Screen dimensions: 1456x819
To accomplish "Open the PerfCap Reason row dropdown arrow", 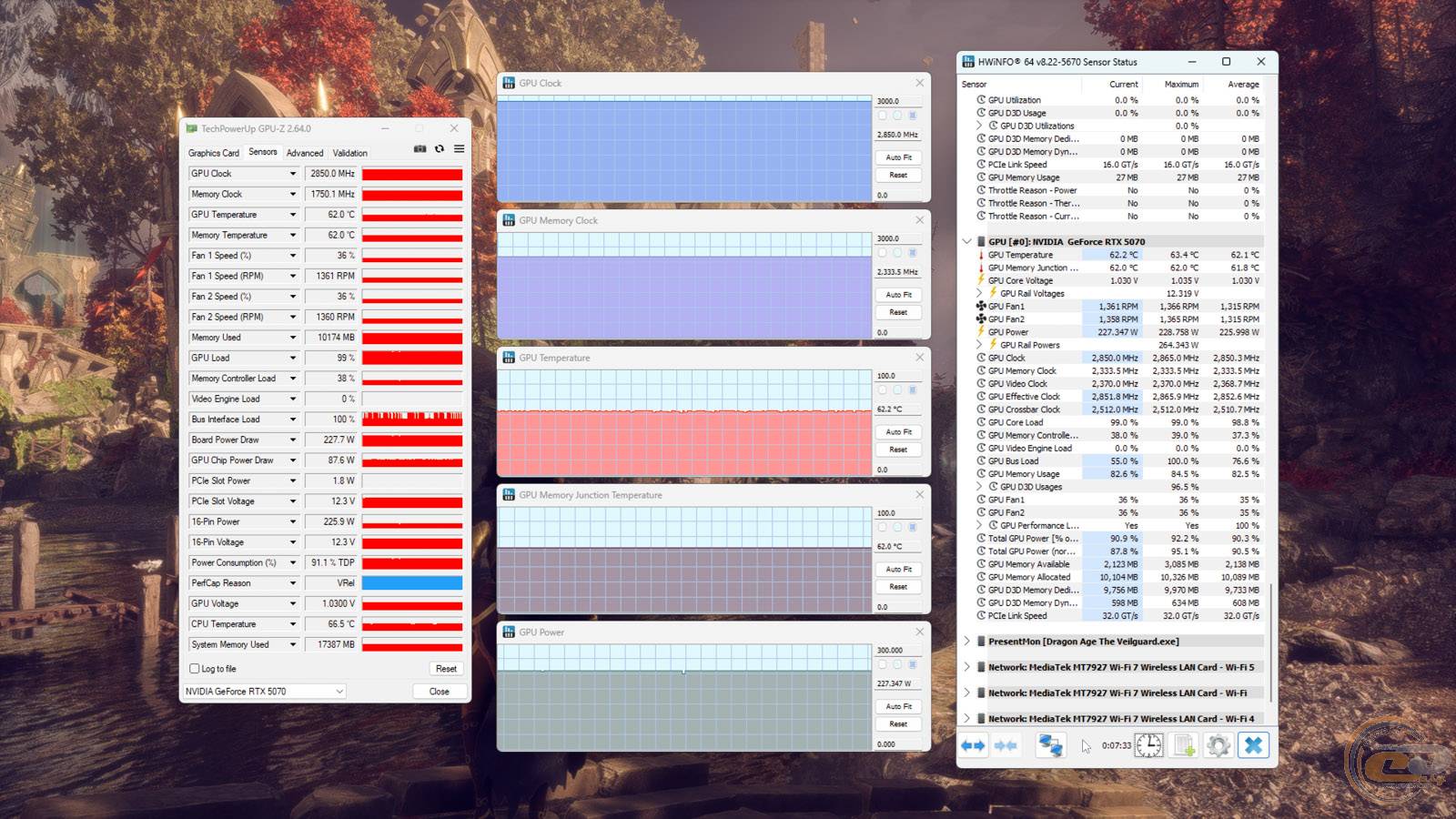I will click(293, 583).
